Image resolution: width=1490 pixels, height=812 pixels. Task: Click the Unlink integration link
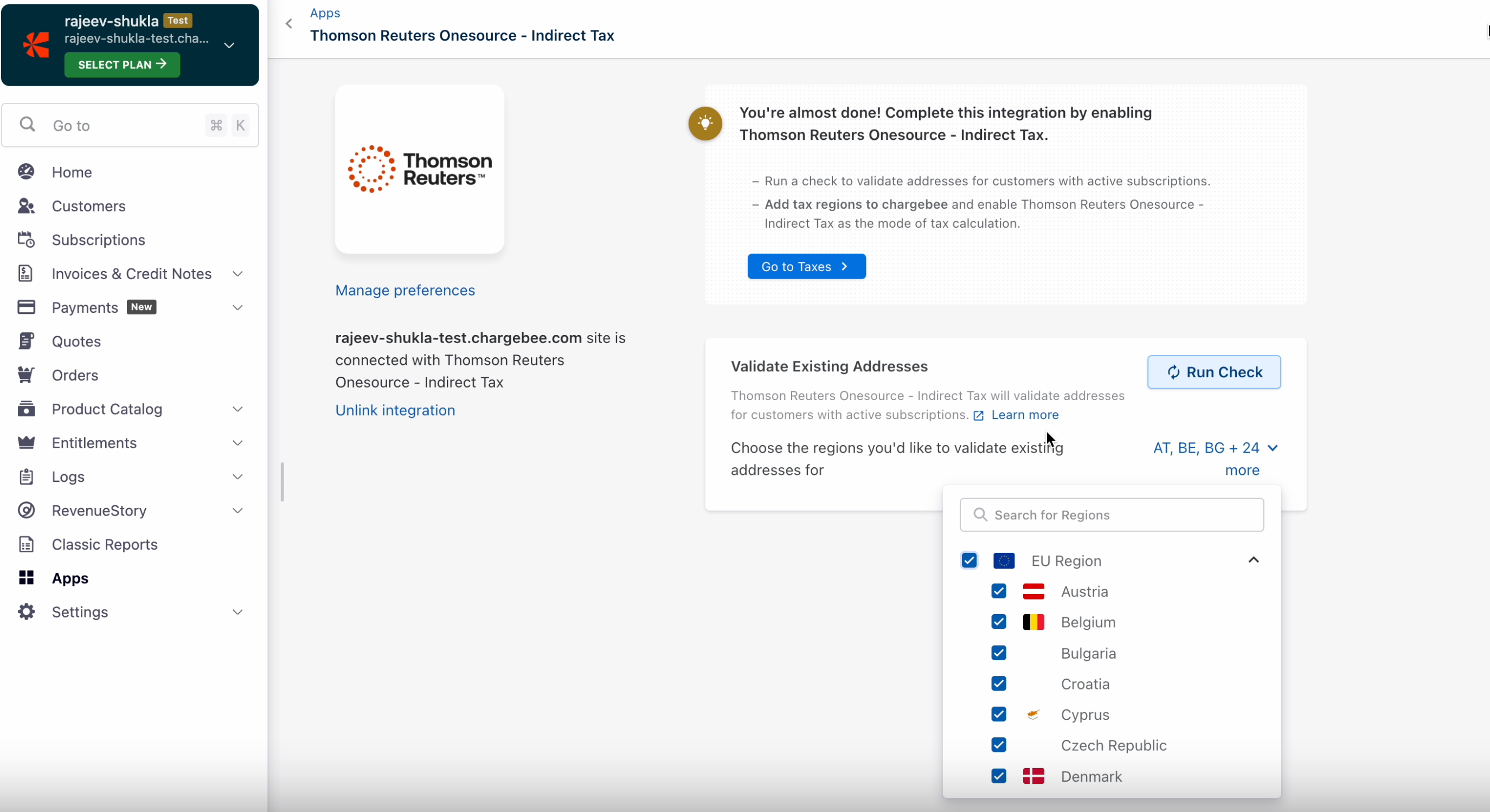[x=395, y=410]
